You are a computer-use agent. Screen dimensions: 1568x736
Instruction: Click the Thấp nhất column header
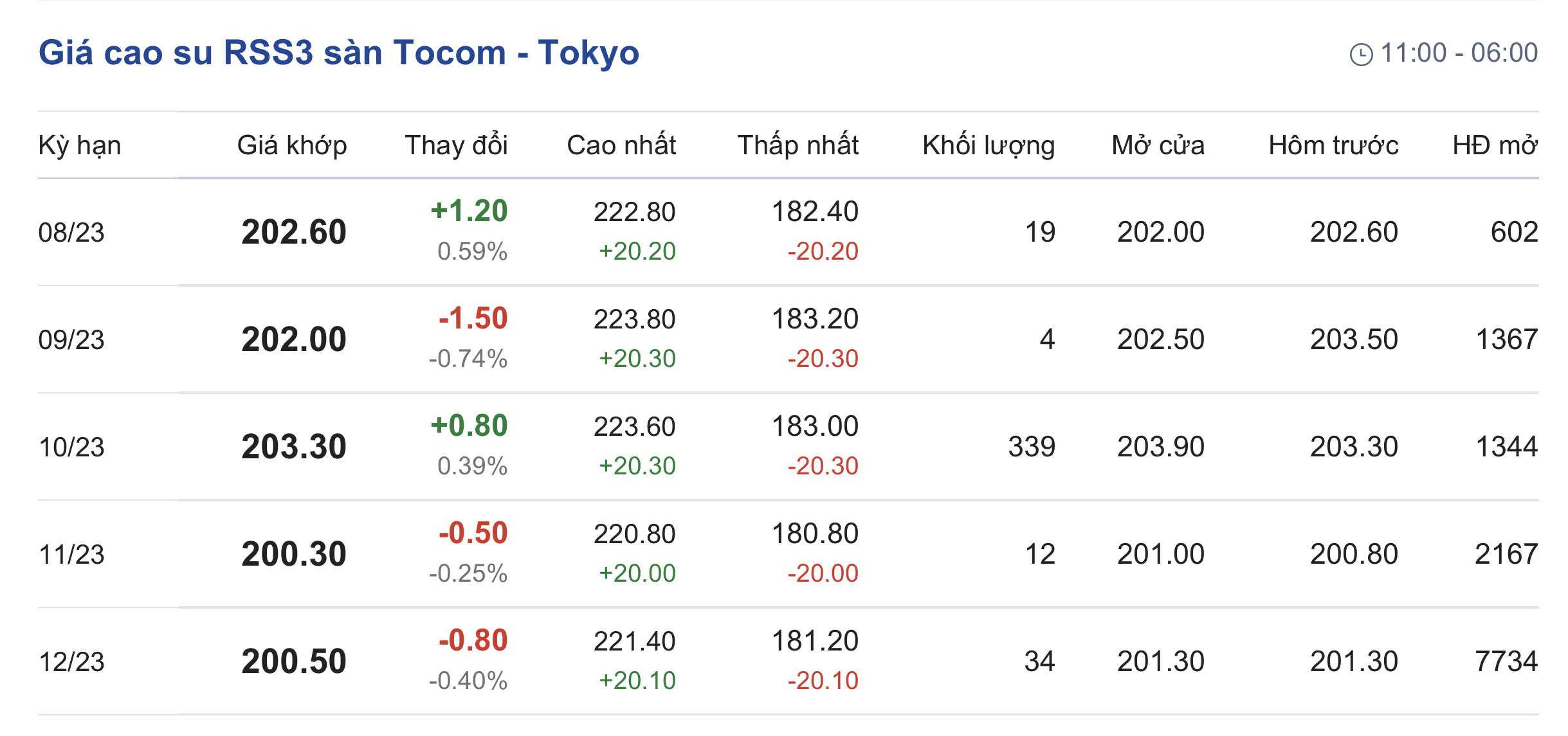(x=798, y=145)
